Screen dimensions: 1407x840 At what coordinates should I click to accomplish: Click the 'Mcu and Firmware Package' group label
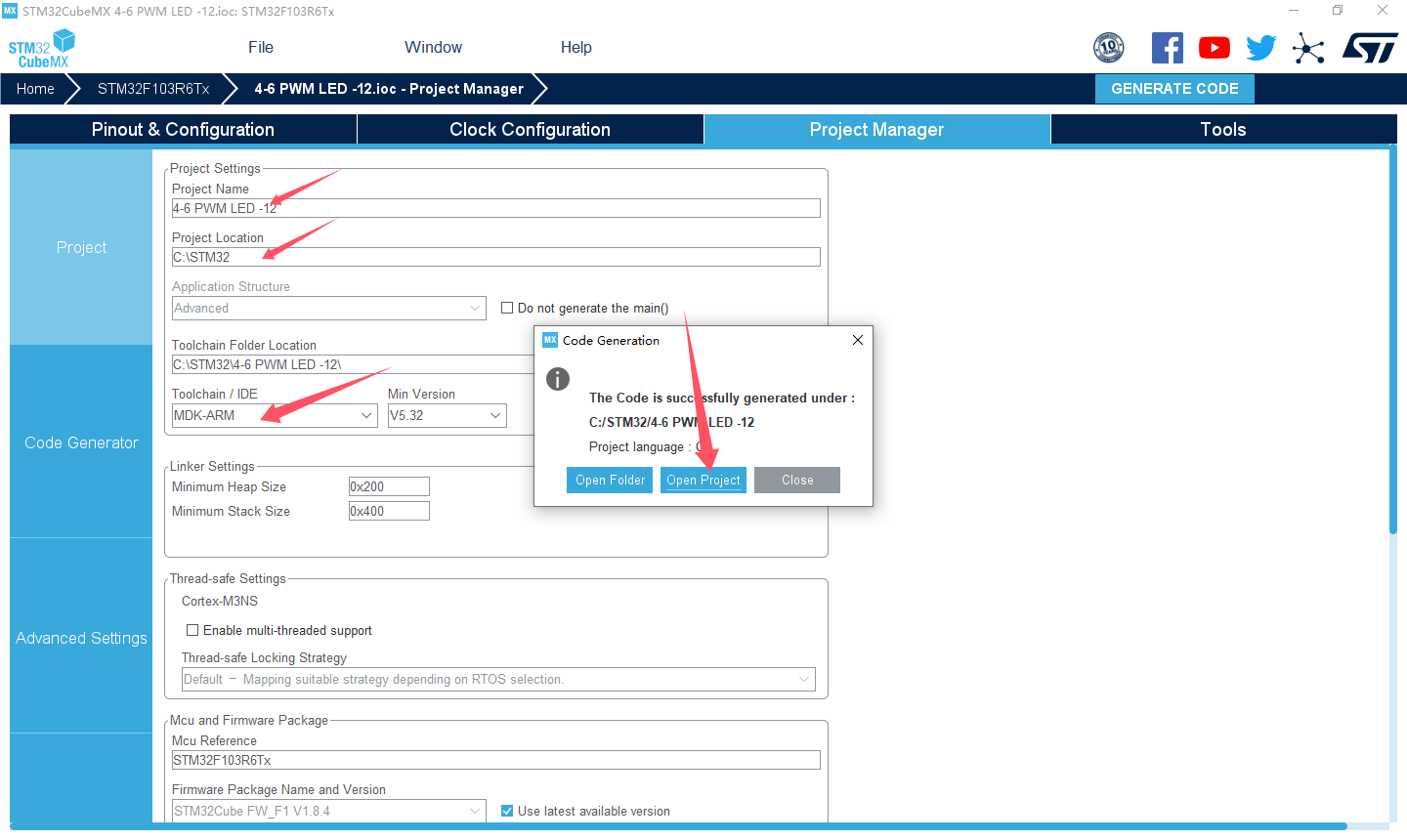(x=249, y=720)
